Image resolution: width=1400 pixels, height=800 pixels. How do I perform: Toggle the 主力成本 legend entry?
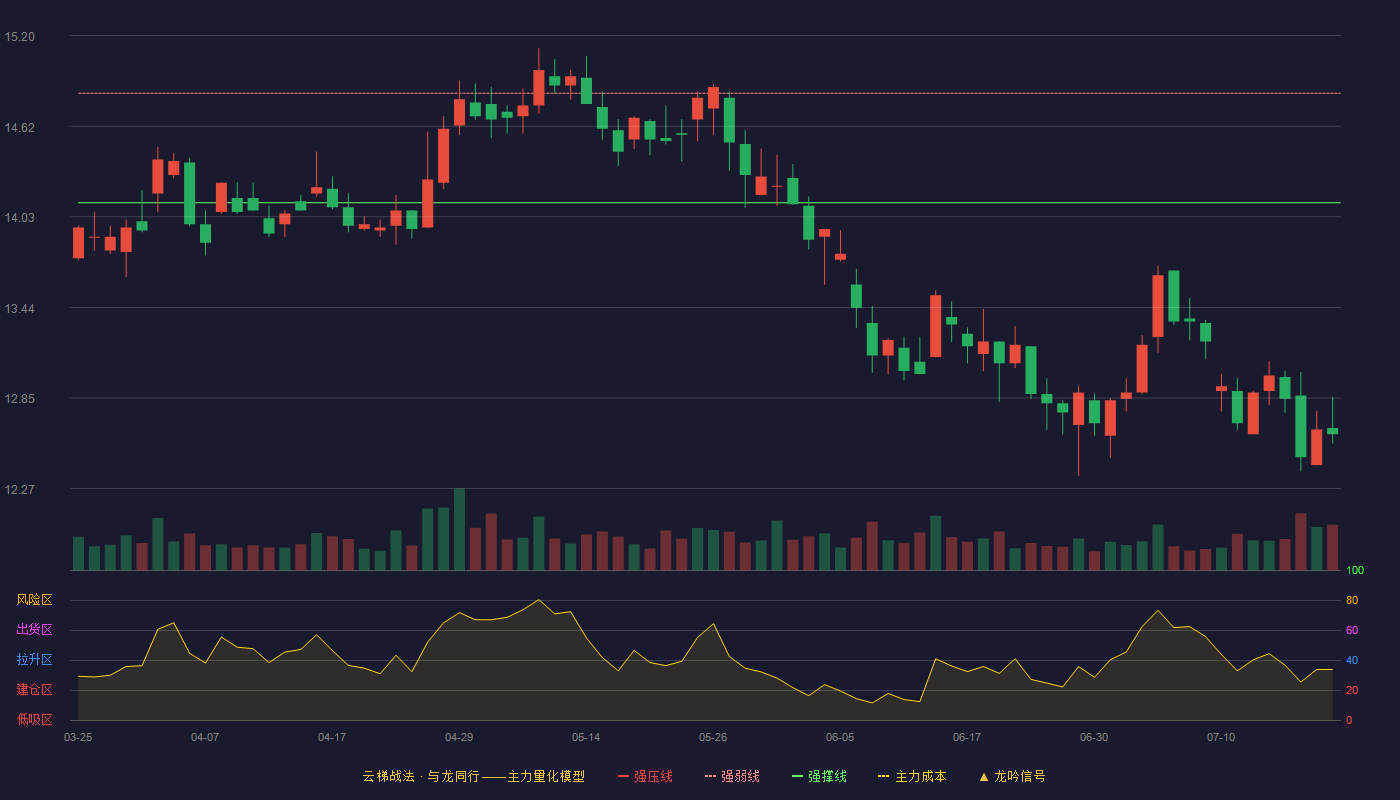pyautogui.click(x=912, y=776)
